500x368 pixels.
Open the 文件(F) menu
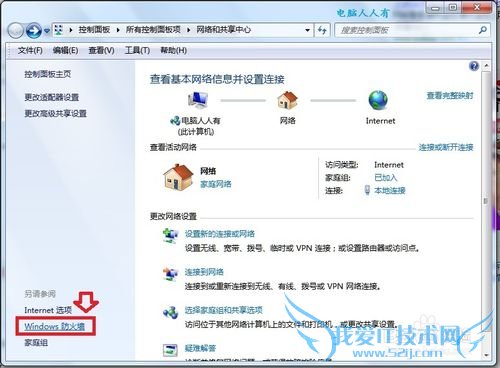tap(30, 50)
